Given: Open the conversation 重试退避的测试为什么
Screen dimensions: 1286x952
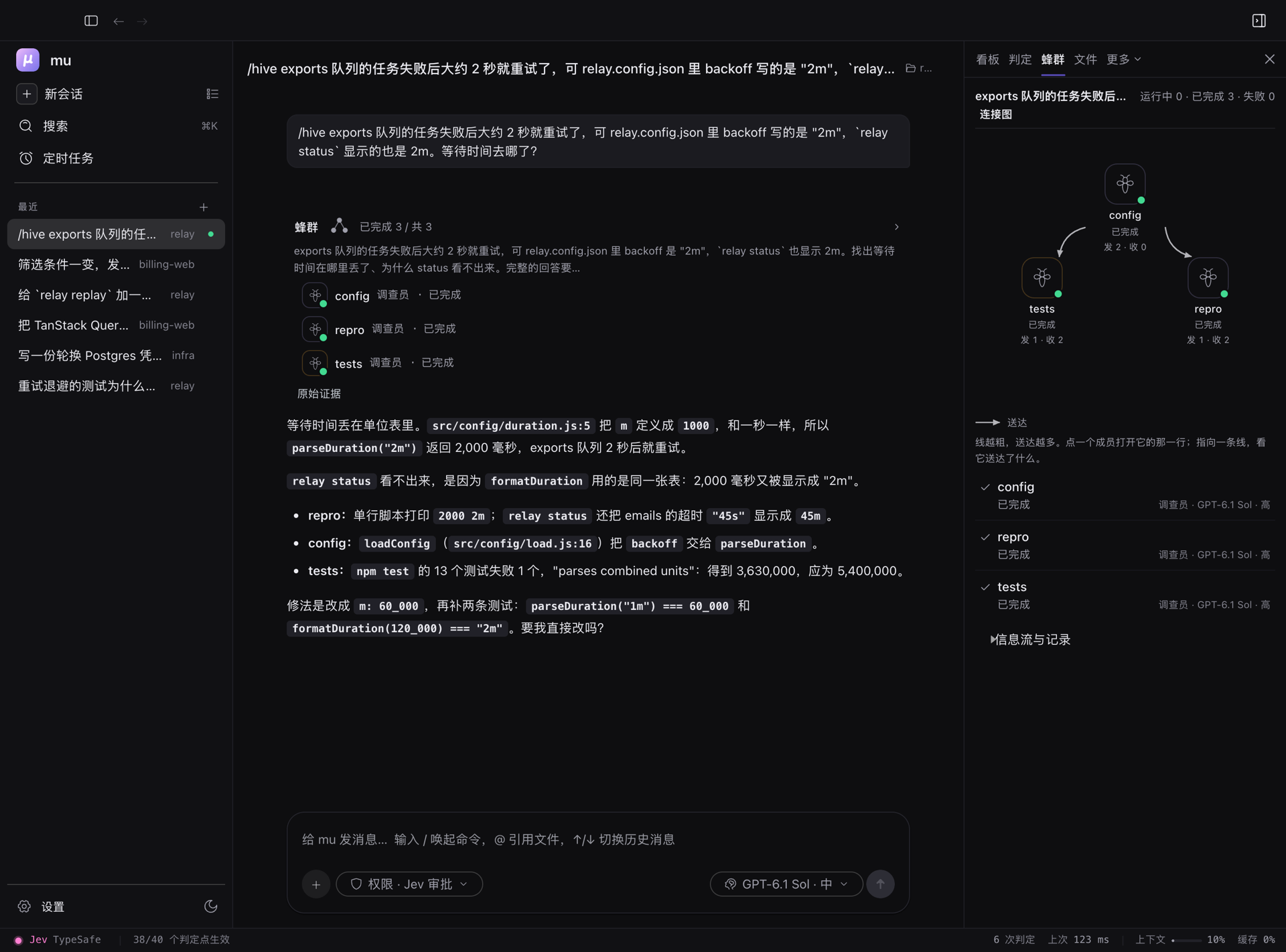Looking at the screenshot, I should click(x=116, y=386).
